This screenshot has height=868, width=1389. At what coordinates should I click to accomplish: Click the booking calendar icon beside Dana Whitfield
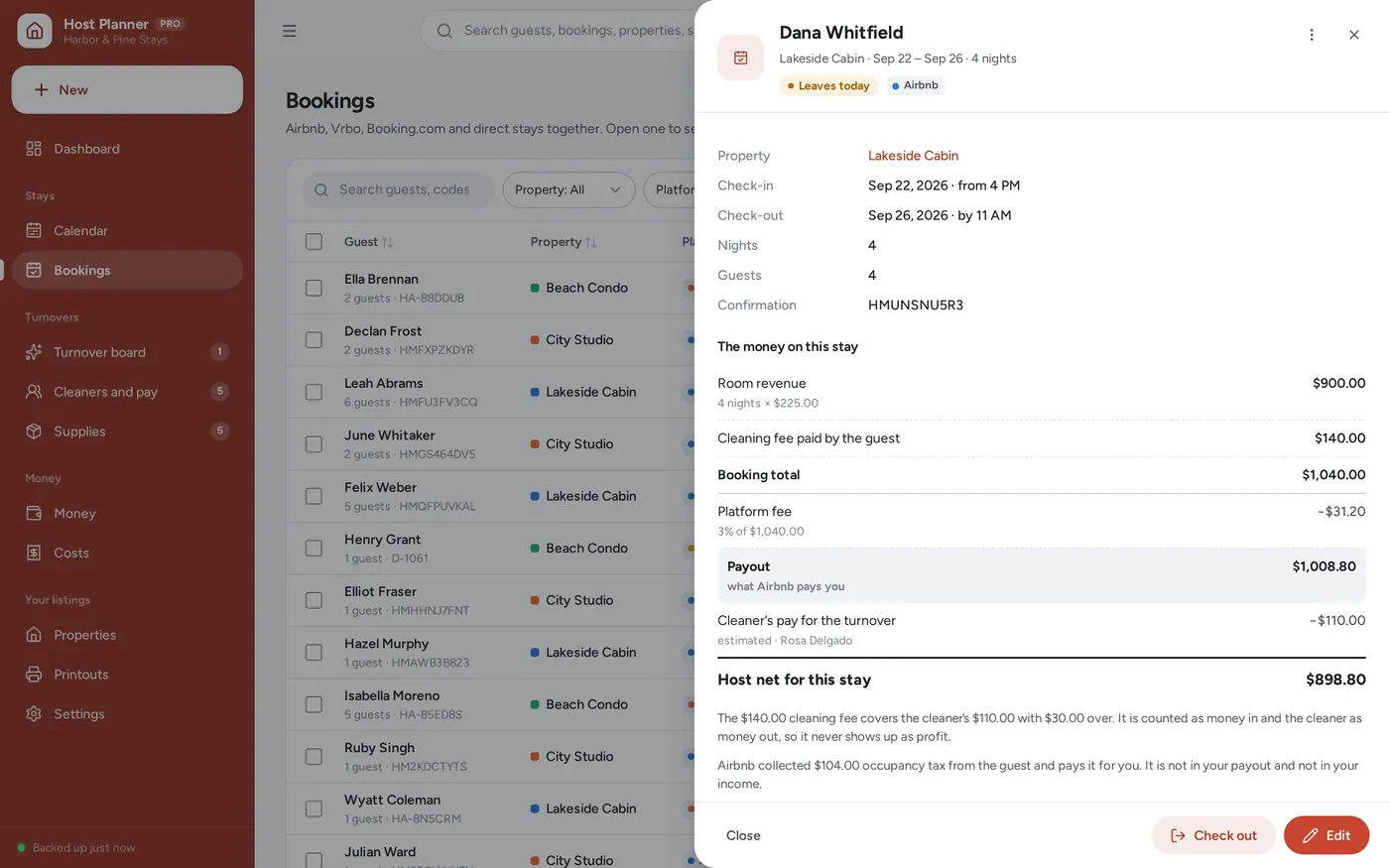[x=741, y=58]
